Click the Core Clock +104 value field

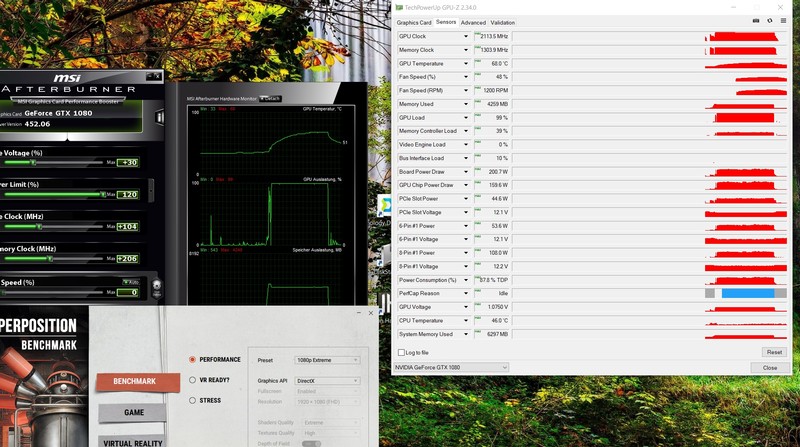(128, 227)
